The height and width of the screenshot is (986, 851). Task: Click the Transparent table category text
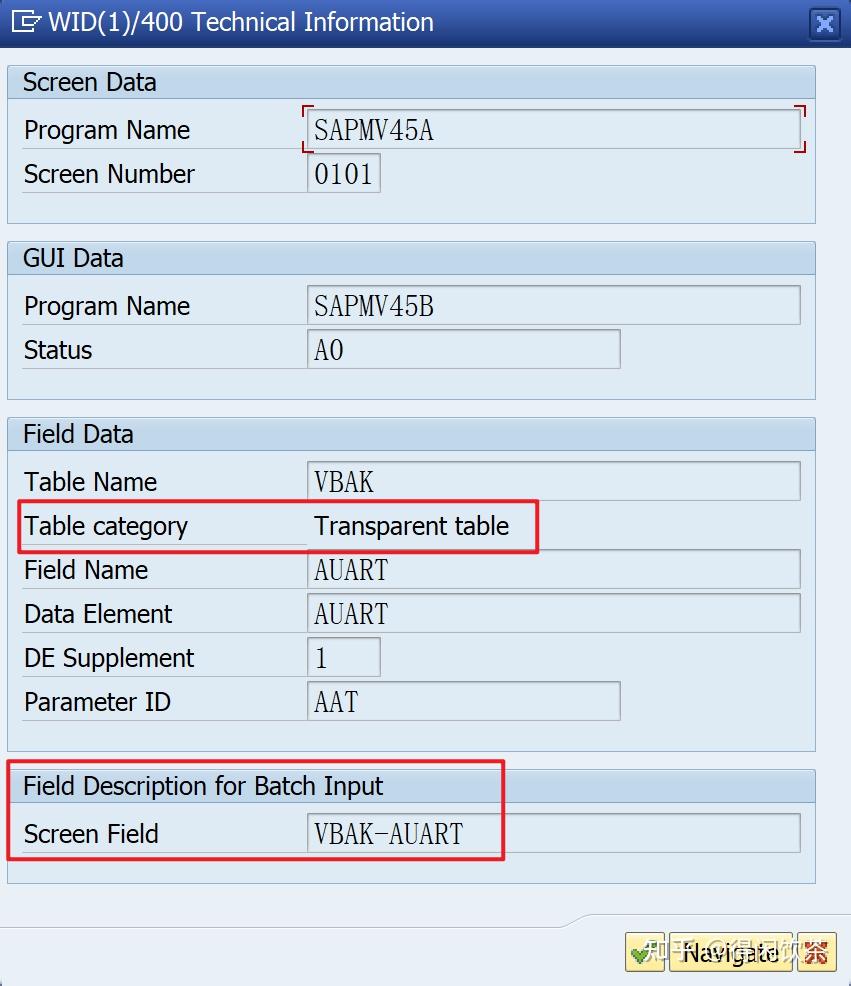(x=411, y=526)
